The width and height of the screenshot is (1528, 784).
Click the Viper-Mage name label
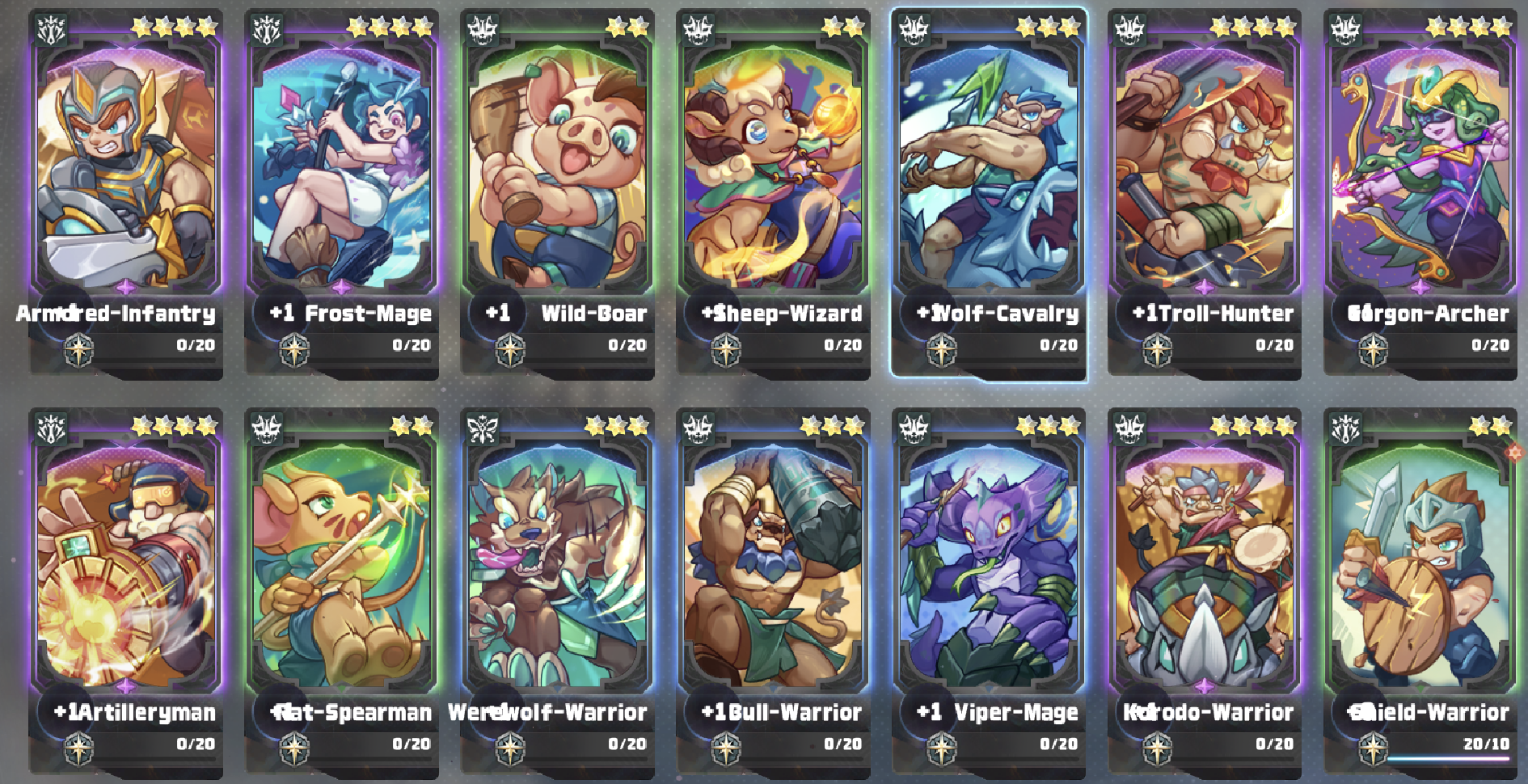coord(1016,712)
